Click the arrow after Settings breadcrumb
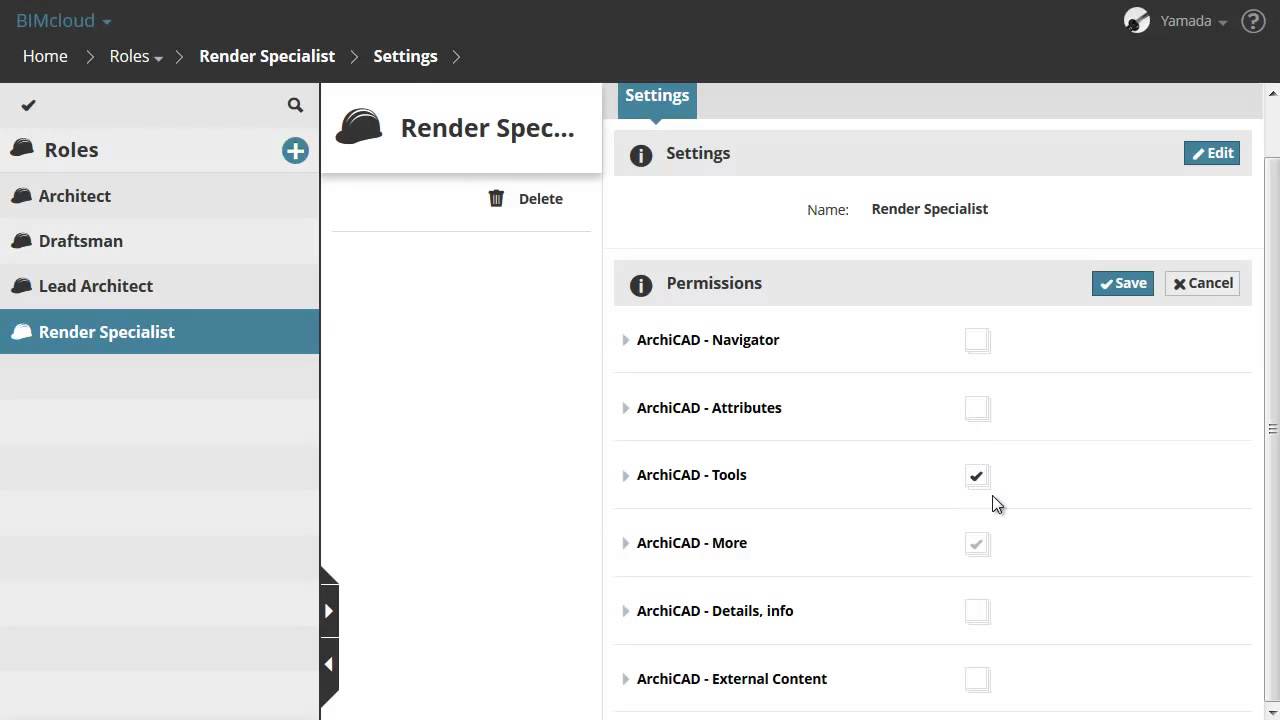This screenshot has width=1280, height=720. point(456,56)
